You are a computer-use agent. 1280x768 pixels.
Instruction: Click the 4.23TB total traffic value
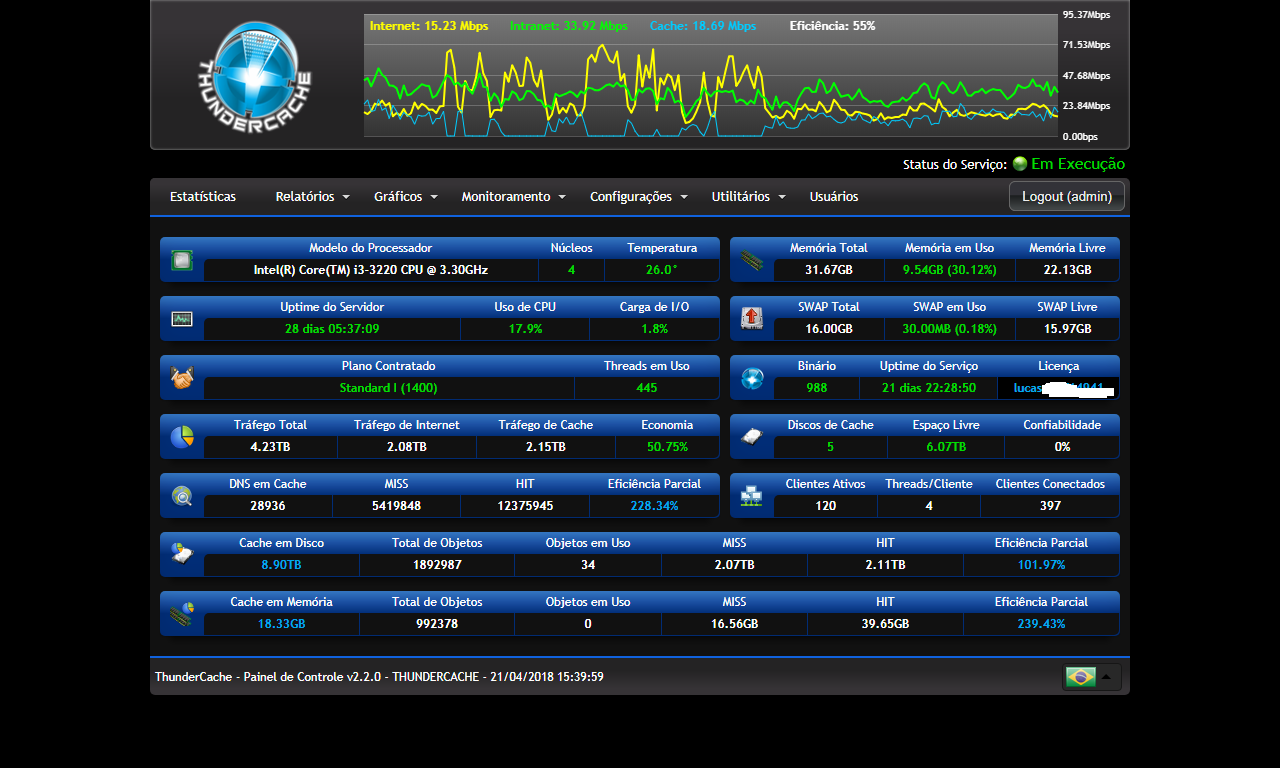[x=270, y=447]
